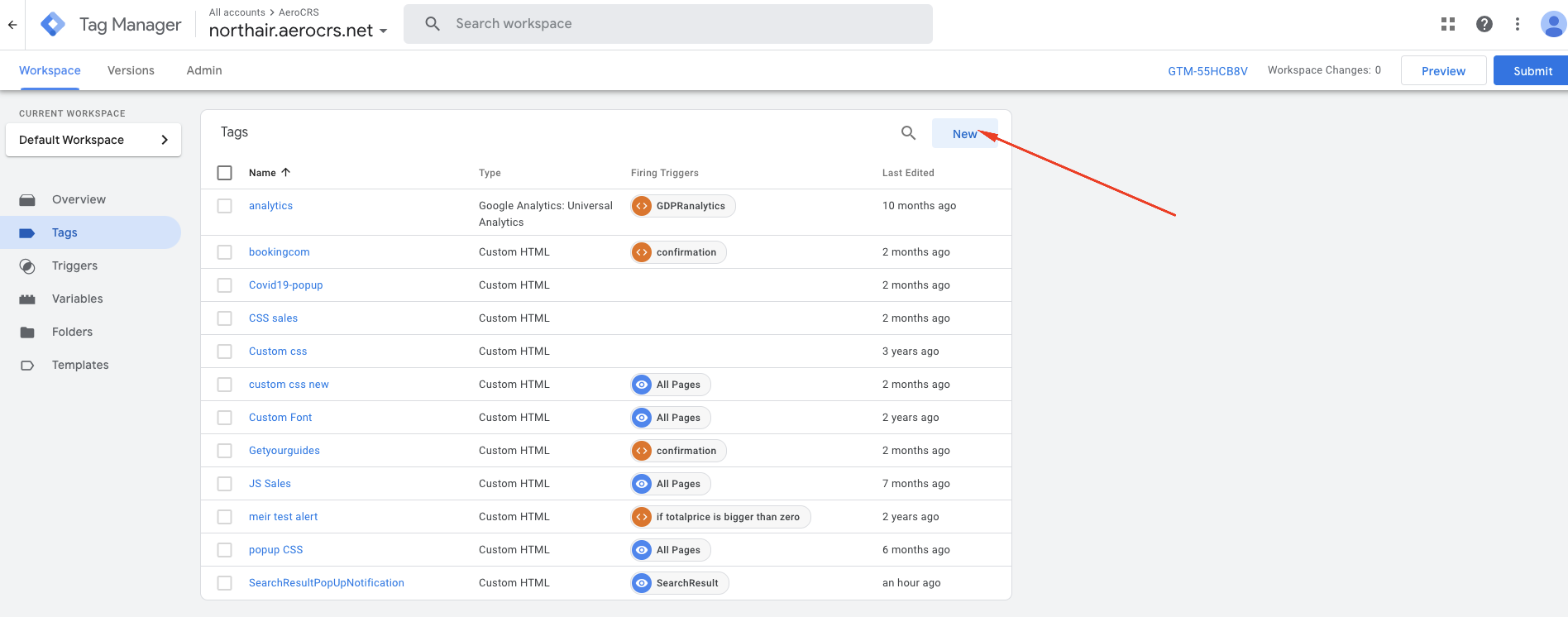Open the Custom css tag
1568x617 pixels.
278,352
